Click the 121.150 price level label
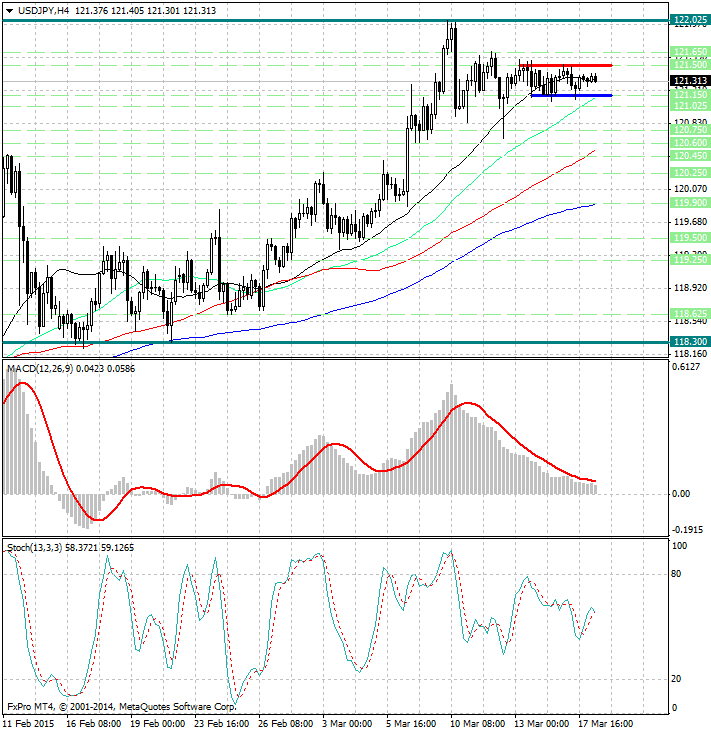The height and width of the screenshot is (732, 711). pos(690,95)
